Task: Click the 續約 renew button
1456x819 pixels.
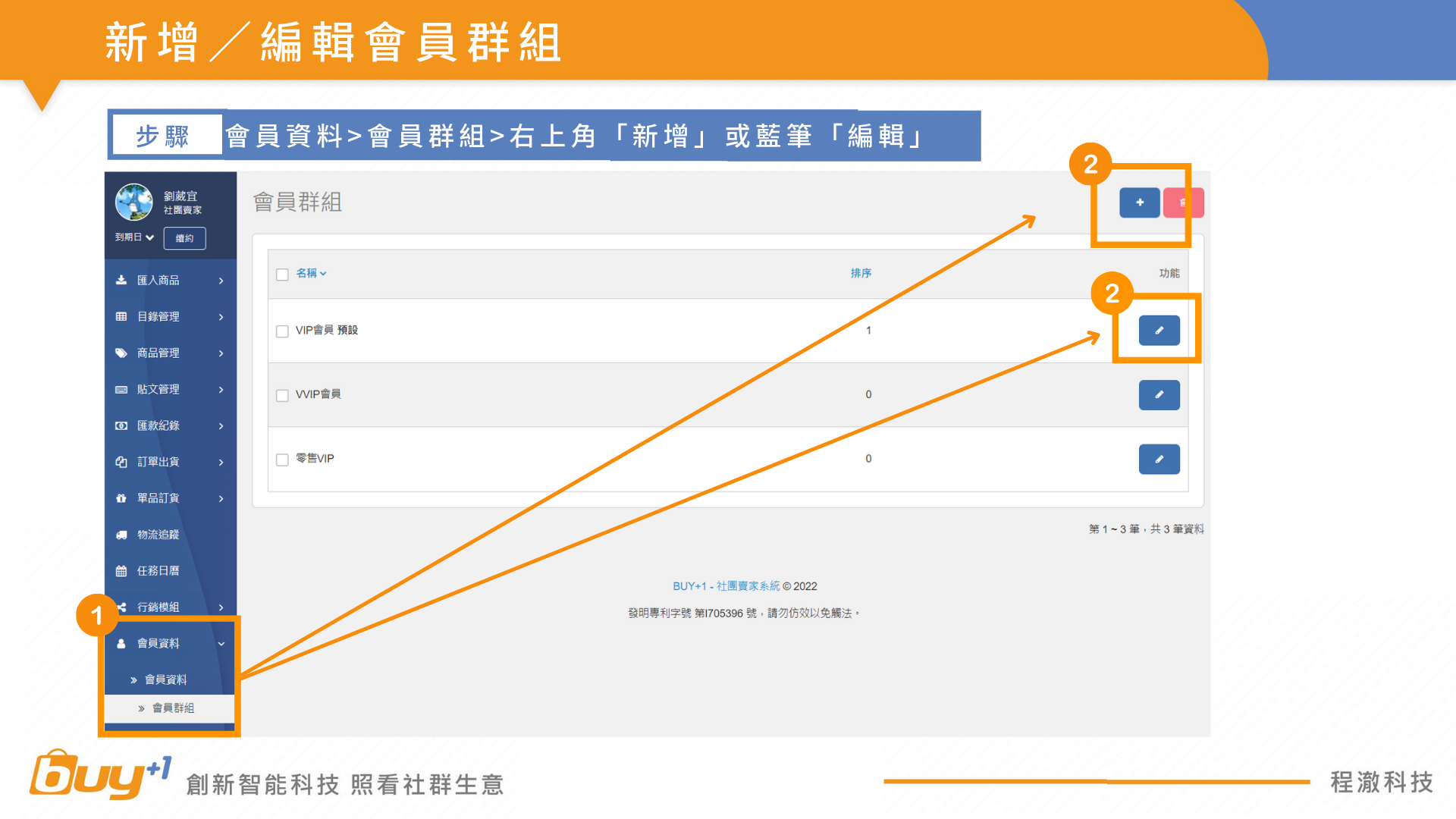Action: pos(184,238)
